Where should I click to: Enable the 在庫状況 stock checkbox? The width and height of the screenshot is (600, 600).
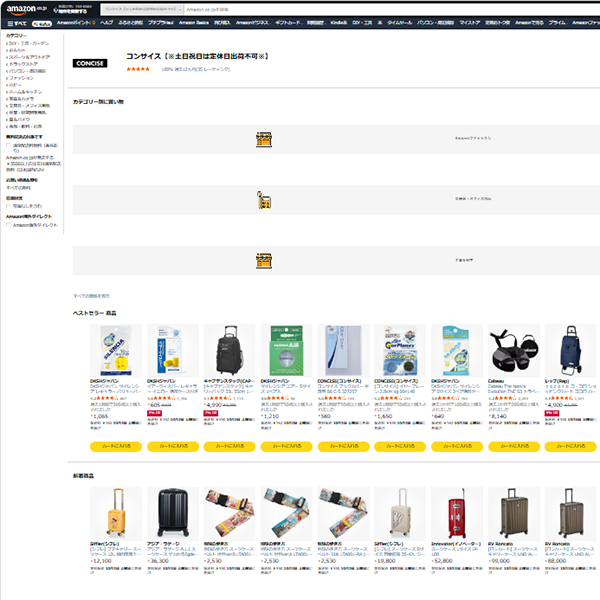coord(8,206)
